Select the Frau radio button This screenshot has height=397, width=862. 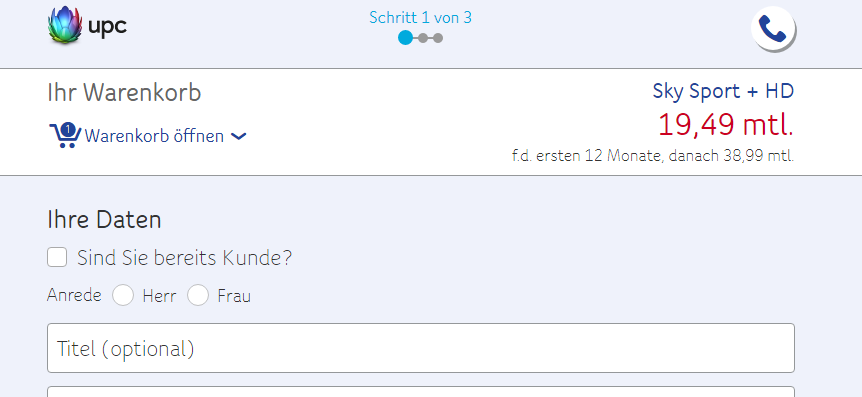[x=198, y=295]
